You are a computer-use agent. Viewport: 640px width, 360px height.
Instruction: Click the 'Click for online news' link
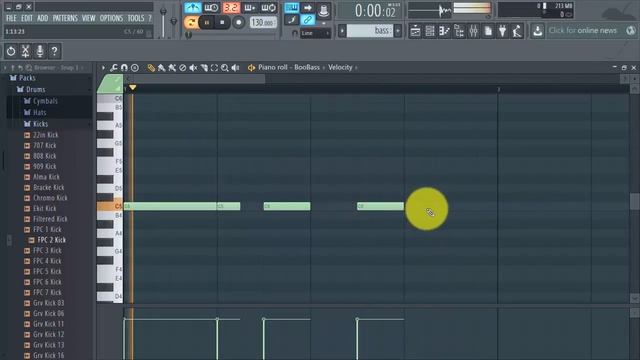click(x=582, y=31)
